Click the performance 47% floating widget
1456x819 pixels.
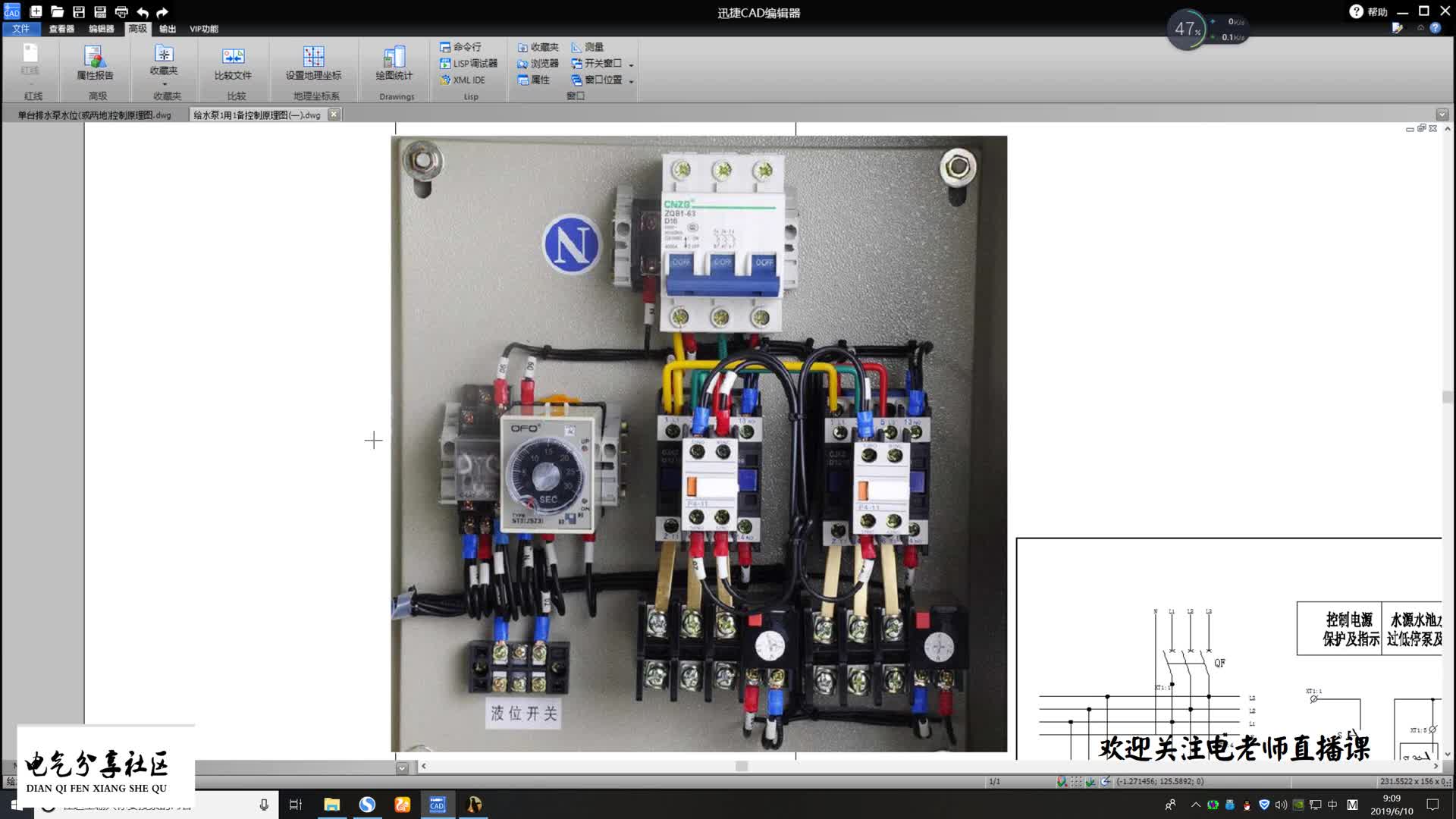(x=1207, y=30)
